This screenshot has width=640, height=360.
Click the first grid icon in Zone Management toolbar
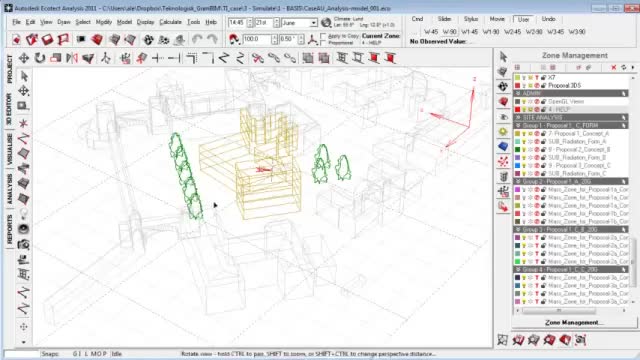517,67
